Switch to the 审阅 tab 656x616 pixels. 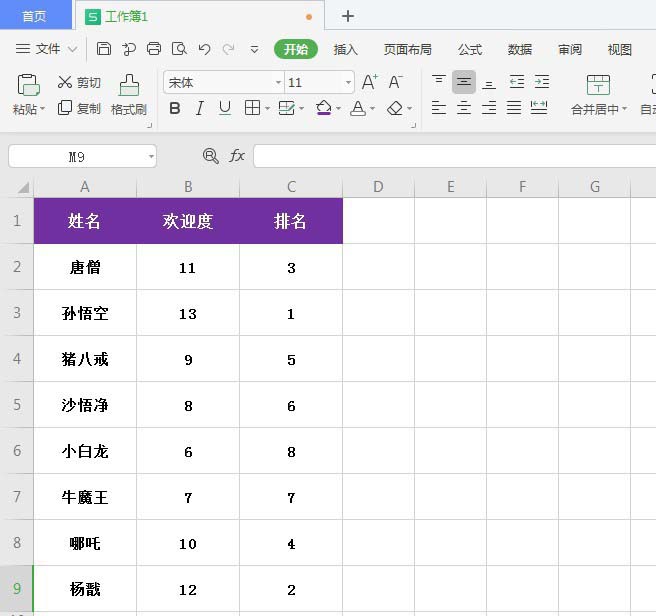(x=570, y=49)
